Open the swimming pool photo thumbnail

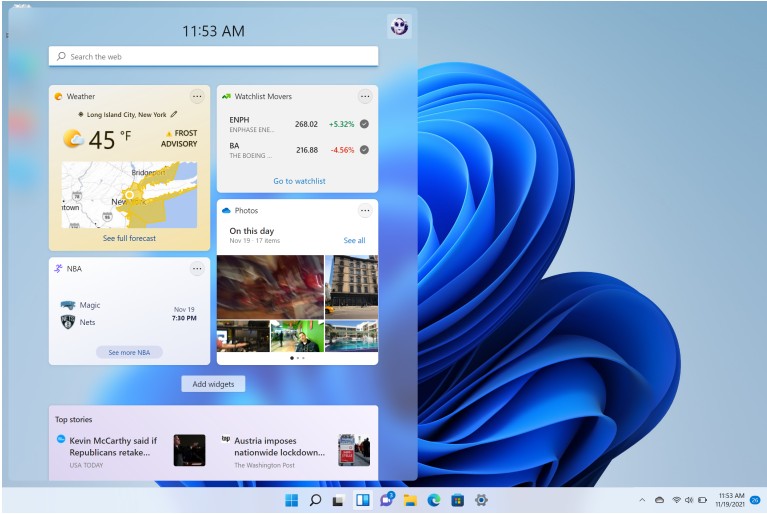click(352, 336)
